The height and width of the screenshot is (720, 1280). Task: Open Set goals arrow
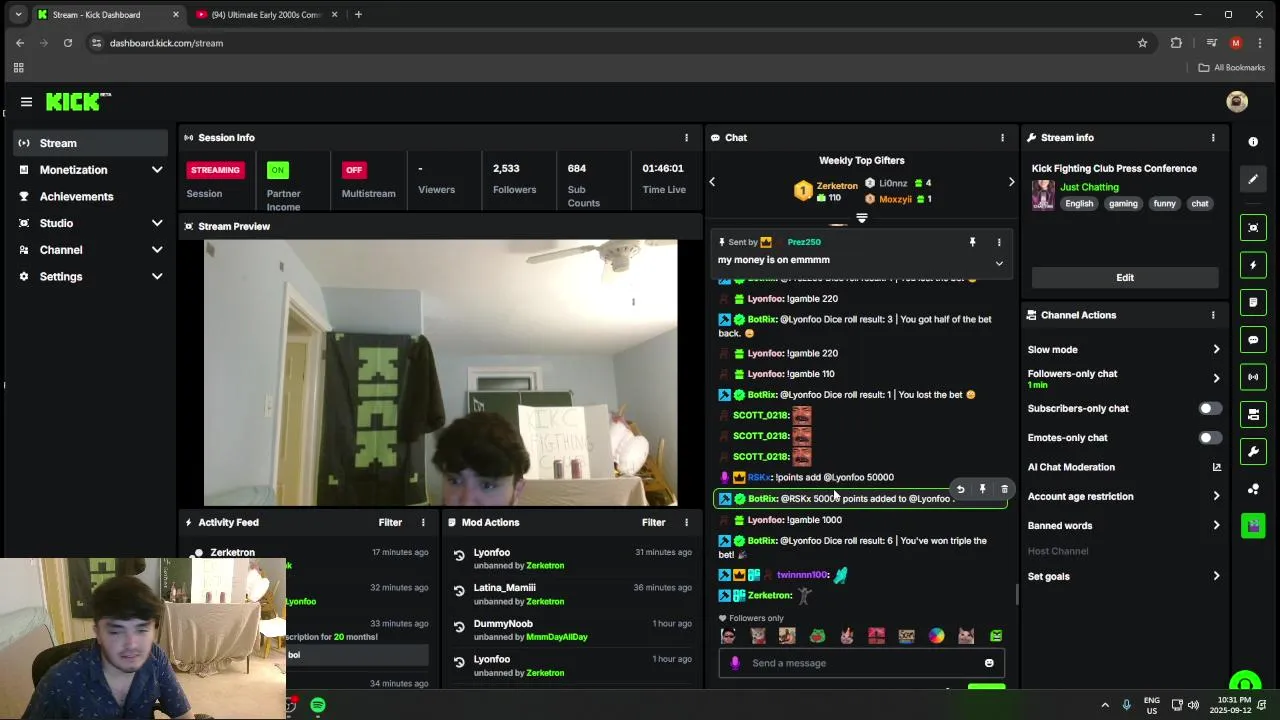pyautogui.click(x=1216, y=576)
